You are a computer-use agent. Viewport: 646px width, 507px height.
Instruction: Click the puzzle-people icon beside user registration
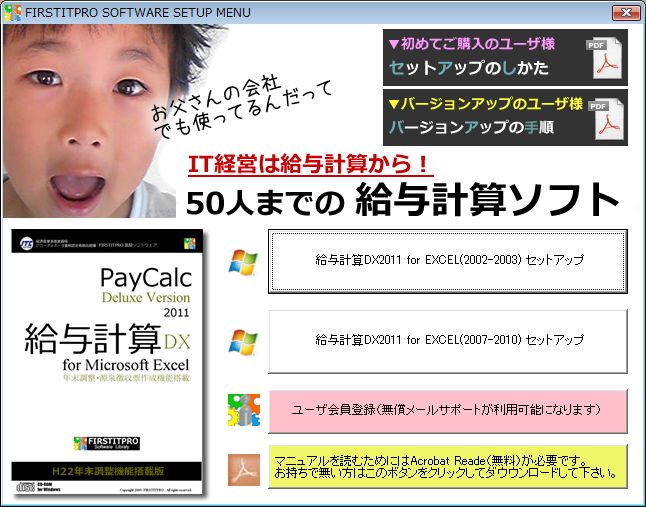(x=244, y=410)
